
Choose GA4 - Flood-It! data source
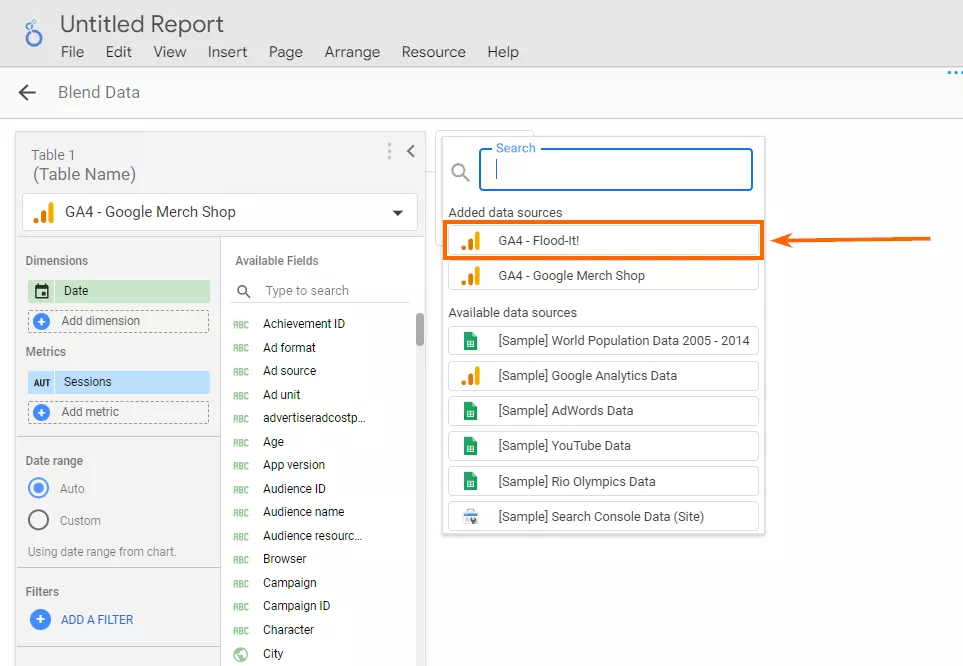point(603,240)
